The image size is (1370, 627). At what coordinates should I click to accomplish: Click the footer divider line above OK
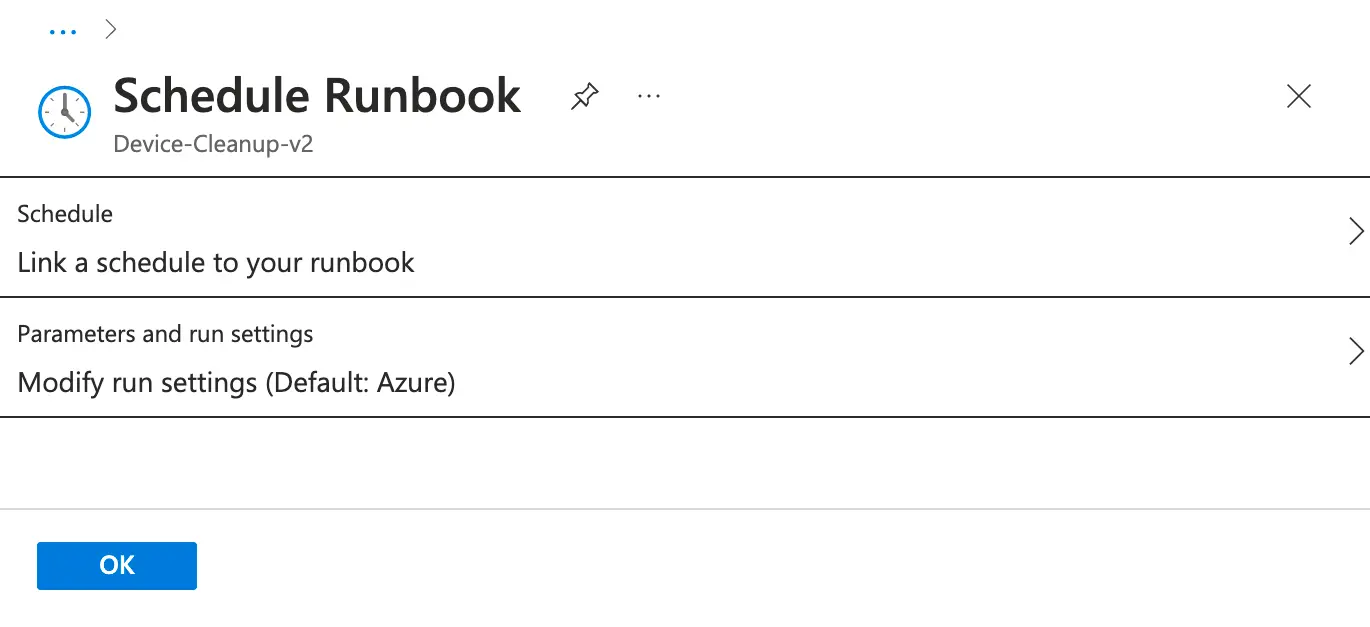(684, 509)
